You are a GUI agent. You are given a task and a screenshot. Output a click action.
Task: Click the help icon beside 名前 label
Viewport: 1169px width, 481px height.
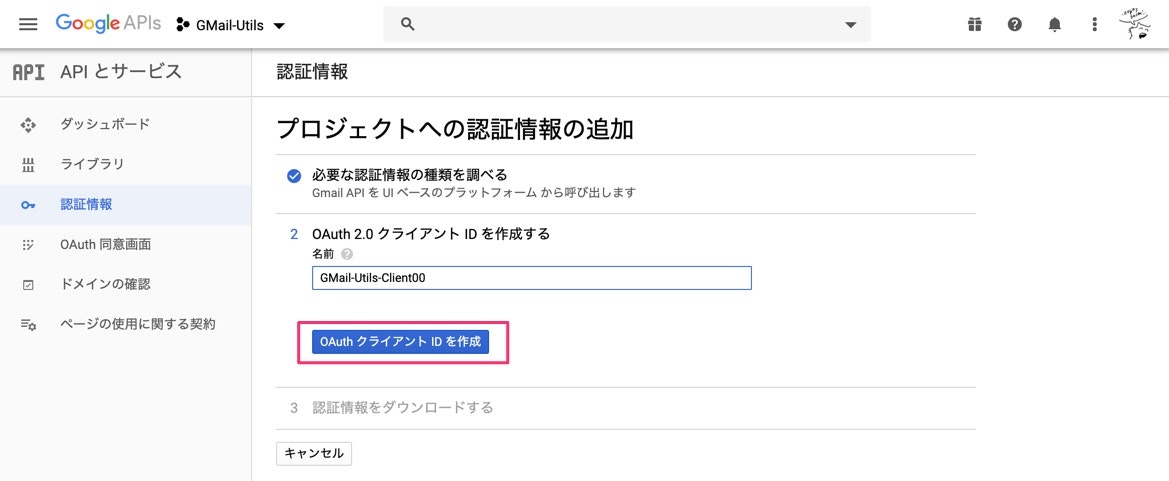(x=347, y=254)
